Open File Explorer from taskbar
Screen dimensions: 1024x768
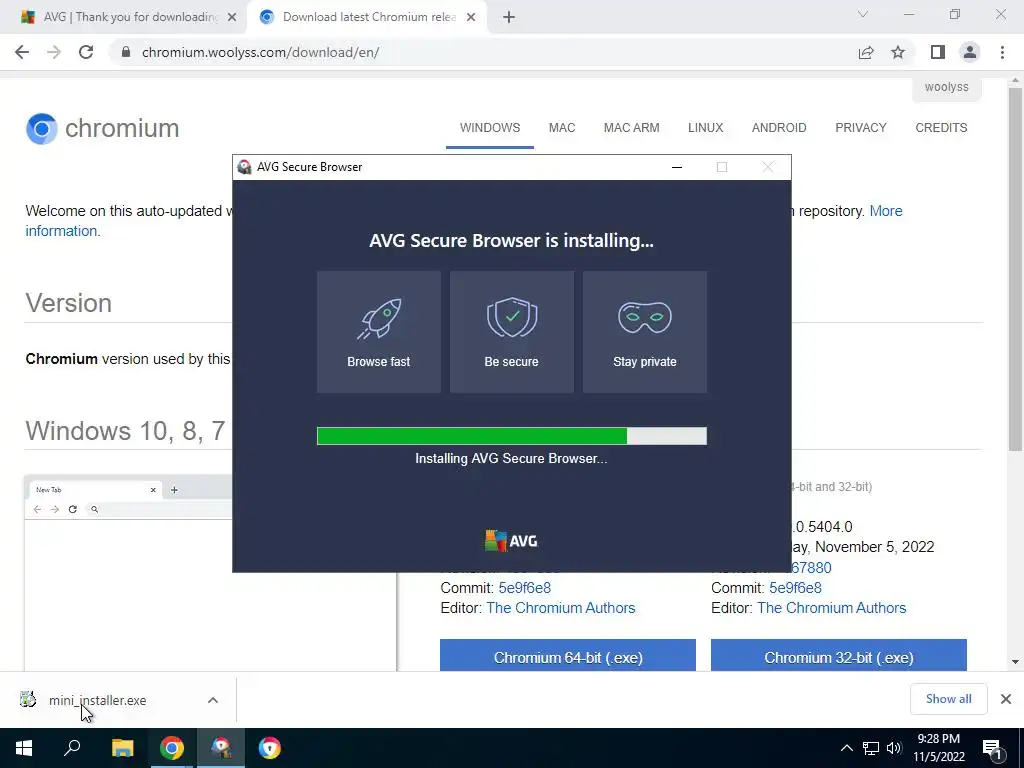tap(122, 748)
